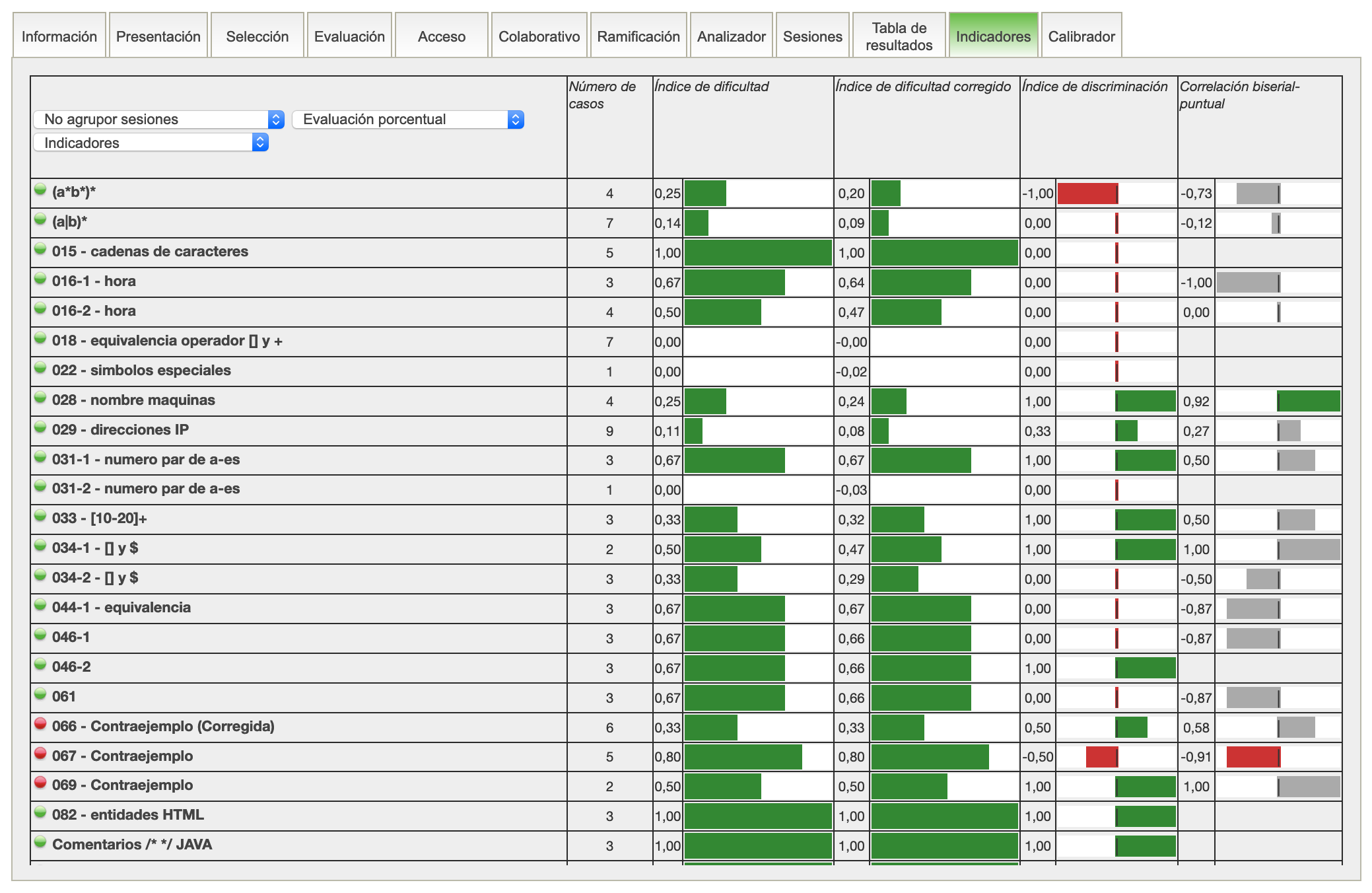The width and height of the screenshot is (1372, 893).
Task: Open the No agrupor sesiones dropdown
Action: point(158,120)
